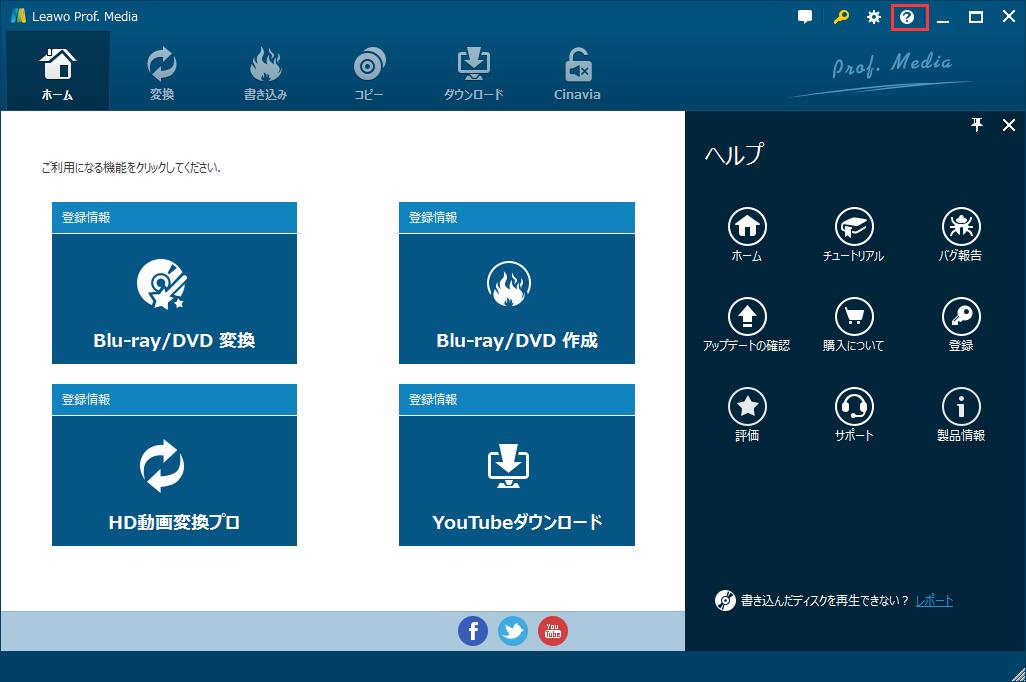Open the Twitter social icon
This screenshot has height=682, width=1026.
point(513,630)
